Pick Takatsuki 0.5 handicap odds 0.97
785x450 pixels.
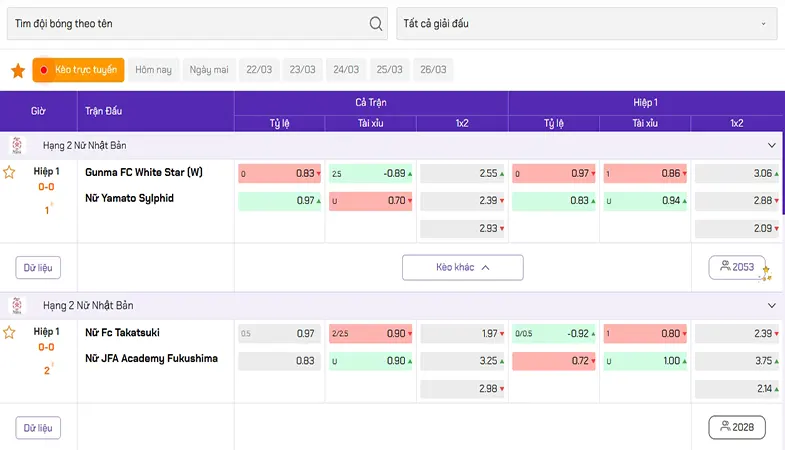pyautogui.click(x=279, y=334)
